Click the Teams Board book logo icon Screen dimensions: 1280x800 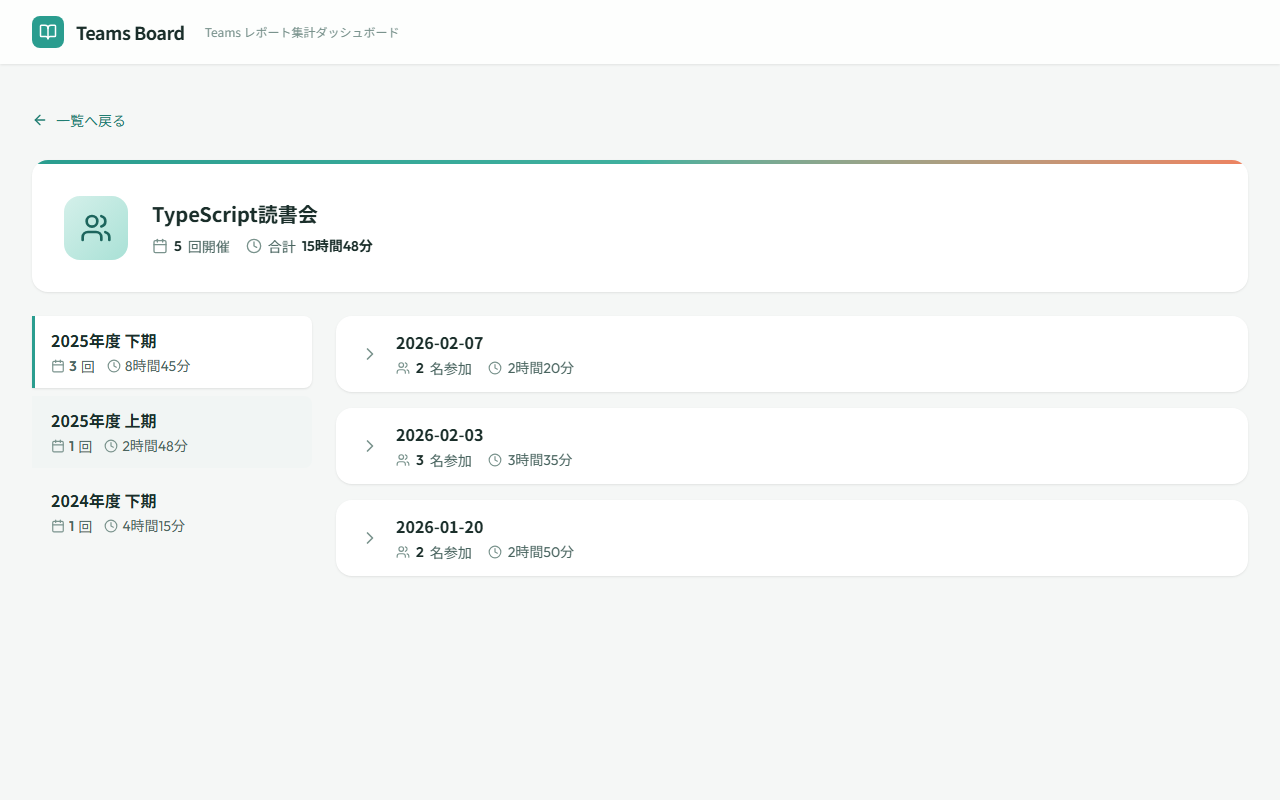tap(48, 32)
